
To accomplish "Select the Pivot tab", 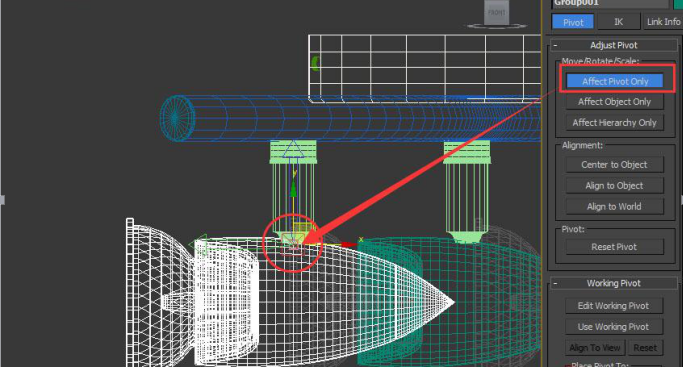I will click(573, 22).
